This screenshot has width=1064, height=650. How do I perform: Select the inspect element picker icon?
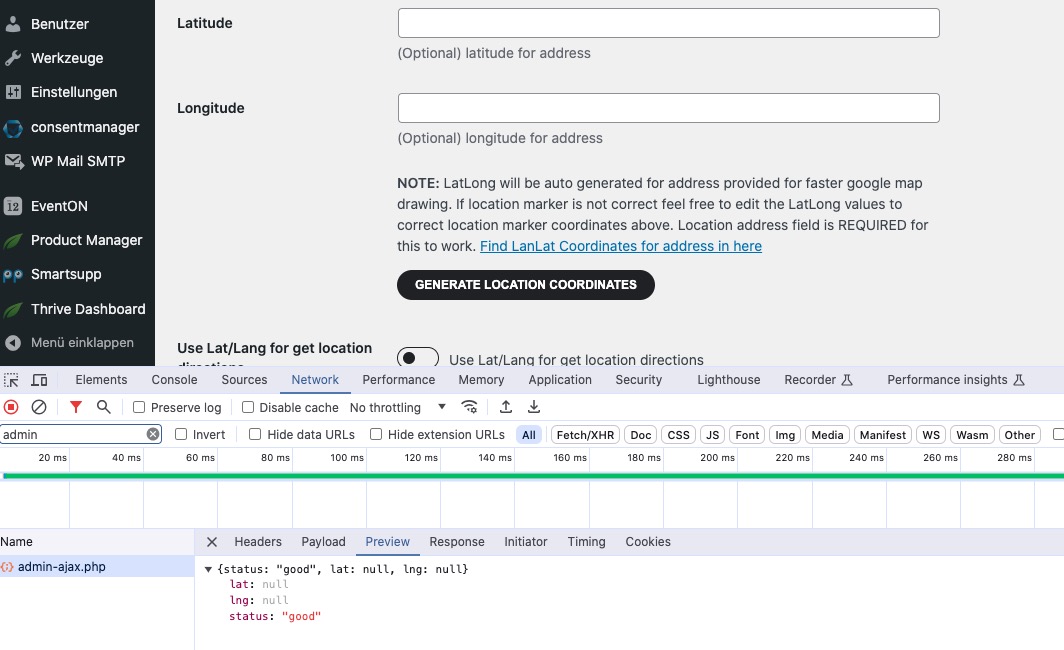12,380
